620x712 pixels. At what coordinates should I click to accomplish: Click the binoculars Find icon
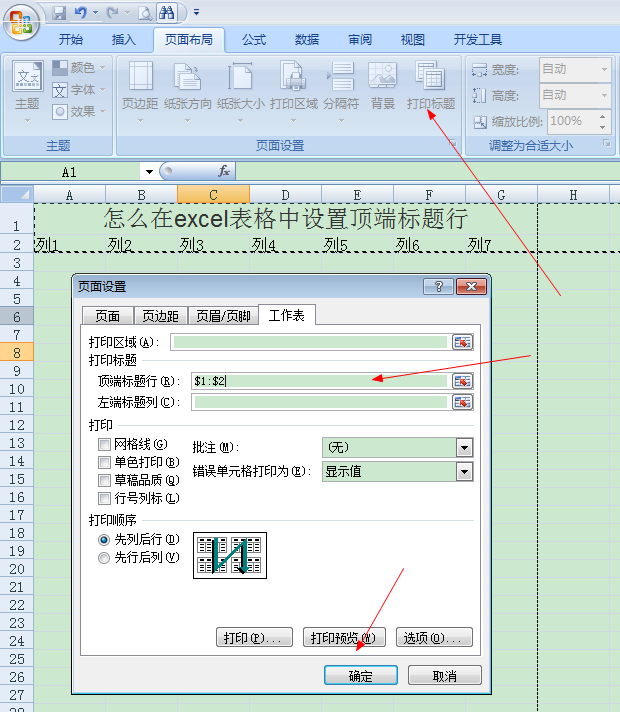tap(167, 13)
